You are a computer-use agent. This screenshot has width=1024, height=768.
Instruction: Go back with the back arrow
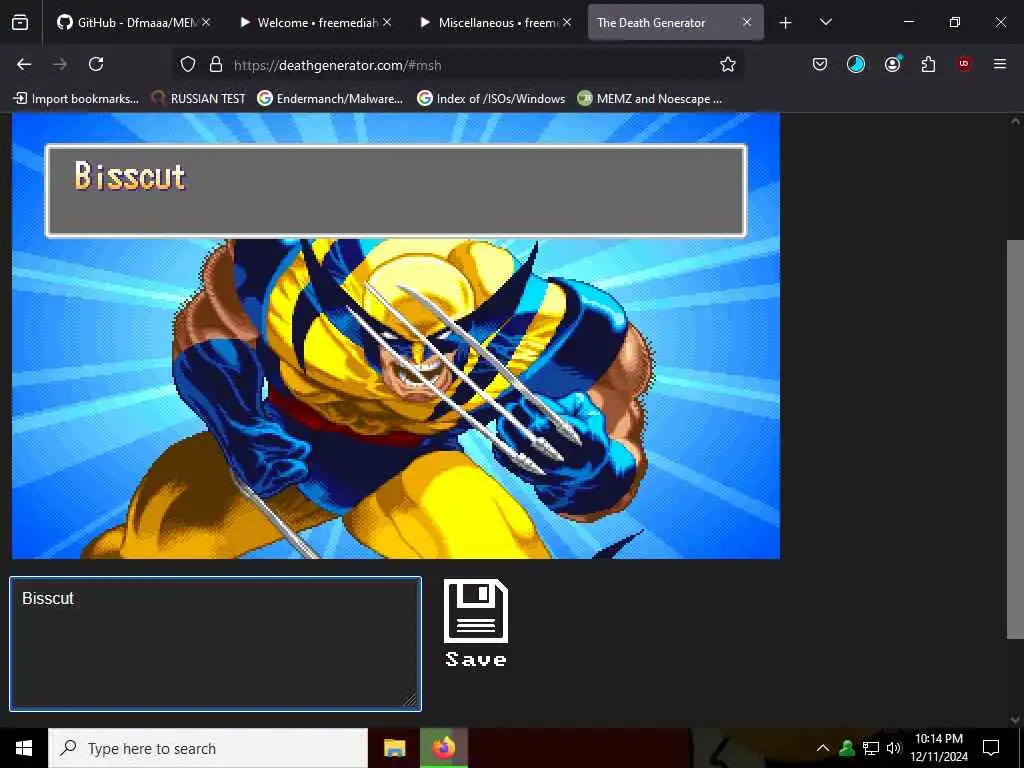pos(24,64)
